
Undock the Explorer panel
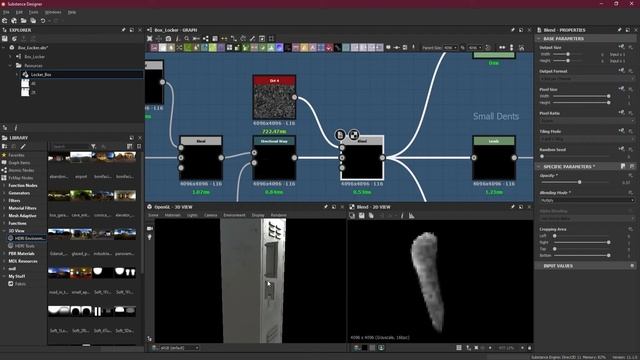(131, 30)
